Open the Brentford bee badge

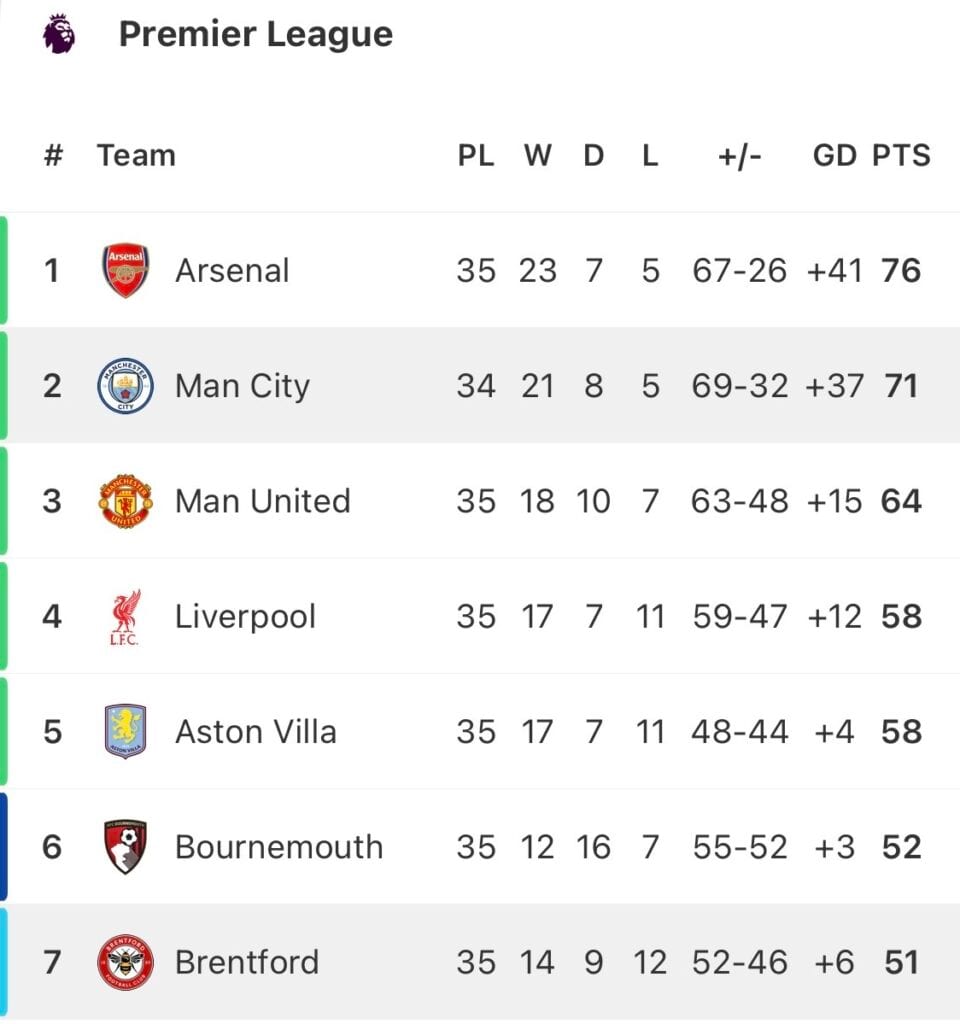125,962
